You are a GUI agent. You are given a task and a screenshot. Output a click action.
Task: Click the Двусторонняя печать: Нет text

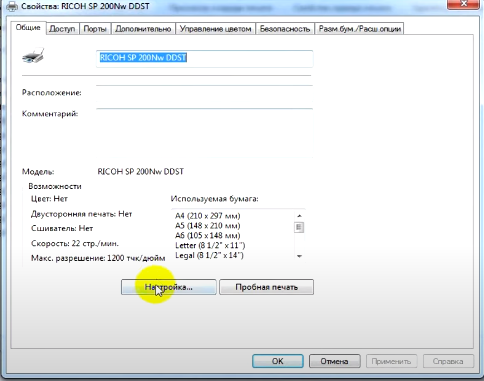82,214
